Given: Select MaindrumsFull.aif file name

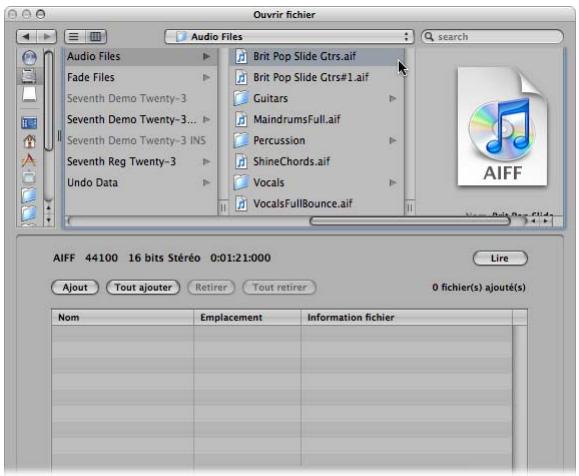Looking at the screenshot, I should point(297,119).
